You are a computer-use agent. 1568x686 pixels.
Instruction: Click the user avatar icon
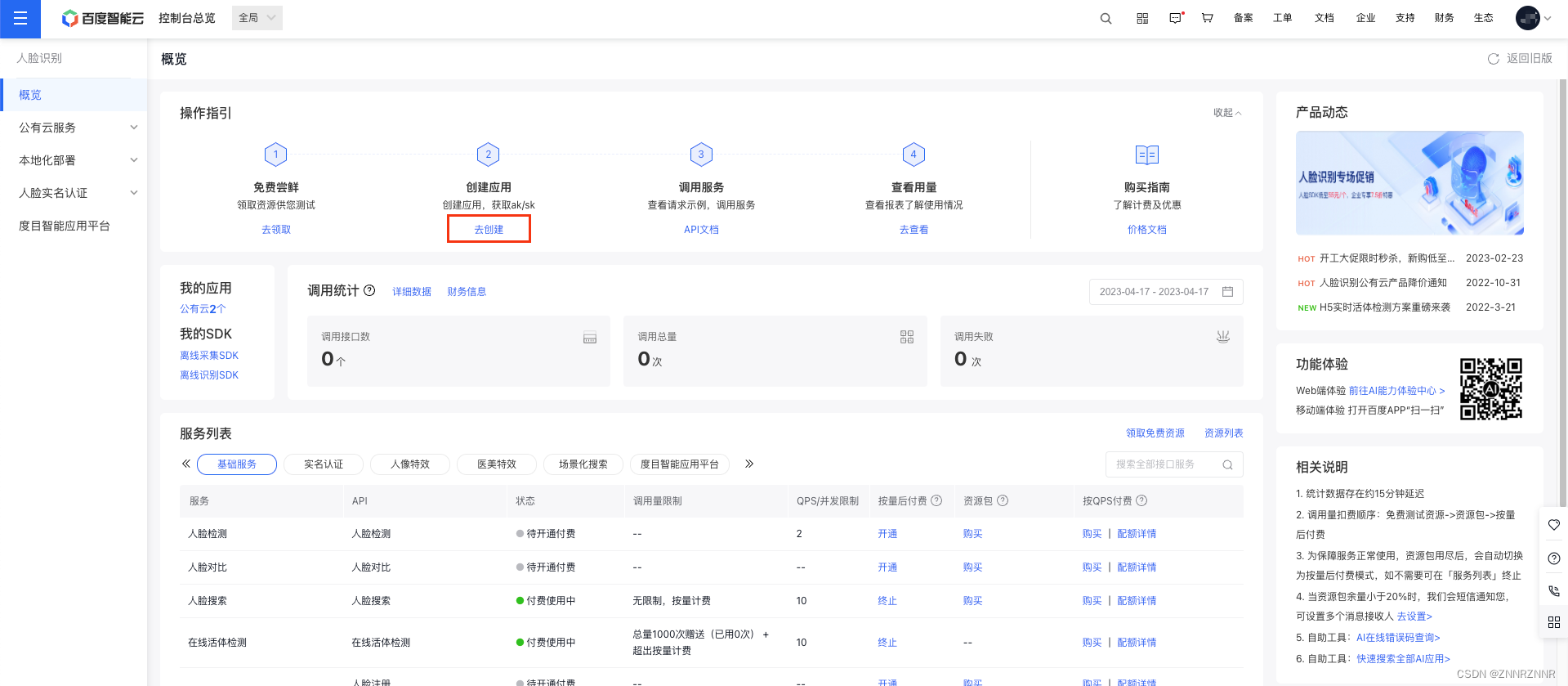pyautogui.click(x=1527, y=18)
